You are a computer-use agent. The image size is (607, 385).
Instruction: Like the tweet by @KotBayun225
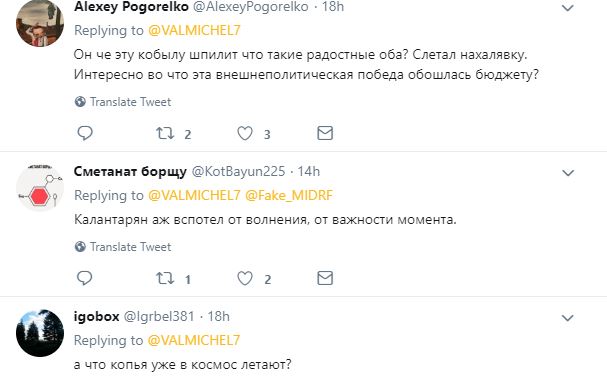(245, 279)
